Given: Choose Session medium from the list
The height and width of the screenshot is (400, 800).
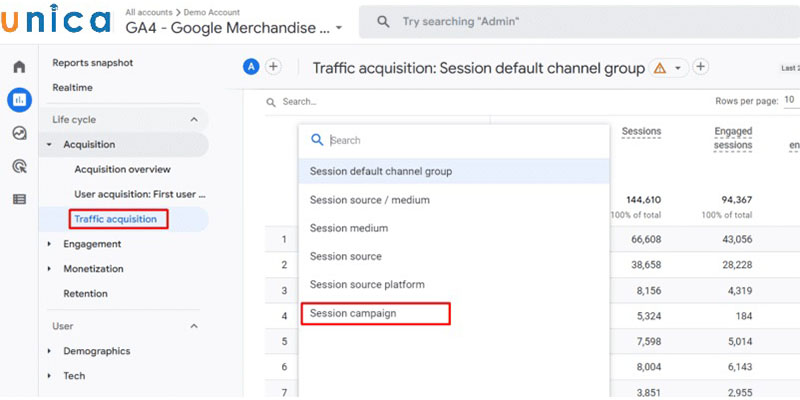Looking at the screenshot, I should tap(348, 228).
